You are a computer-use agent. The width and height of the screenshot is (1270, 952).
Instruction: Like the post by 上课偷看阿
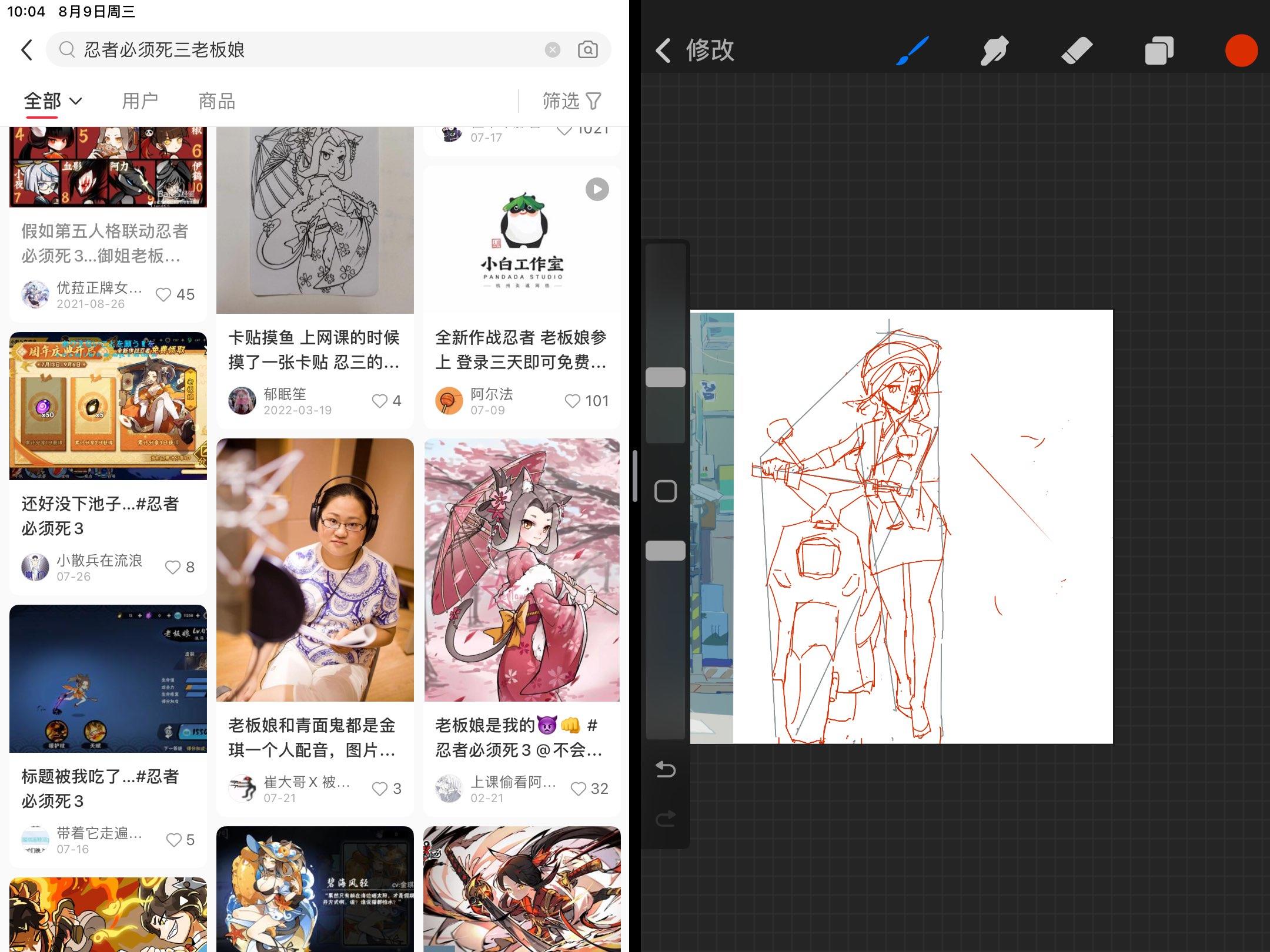coord(589,789)
